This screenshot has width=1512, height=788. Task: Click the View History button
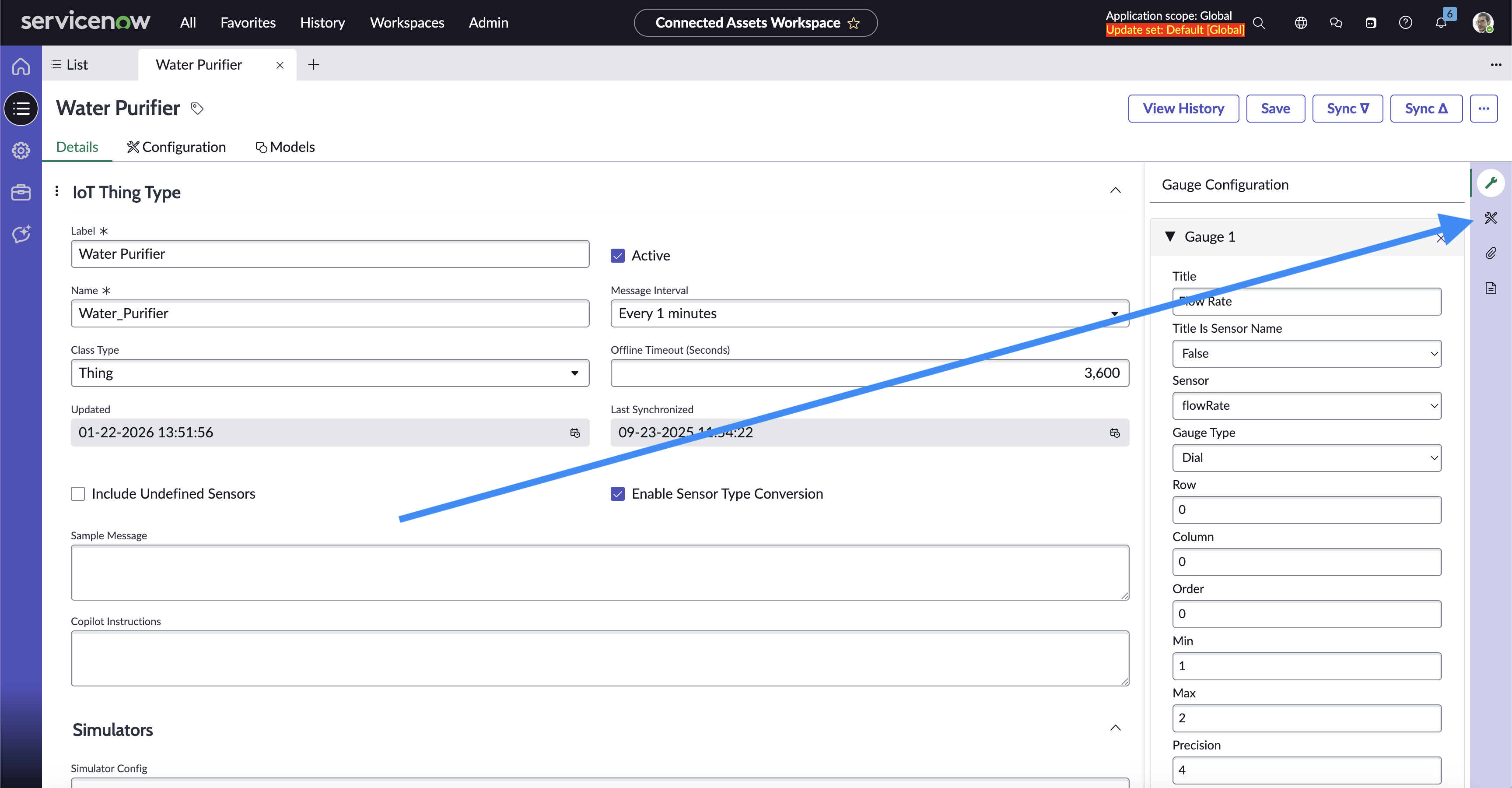1183,109
